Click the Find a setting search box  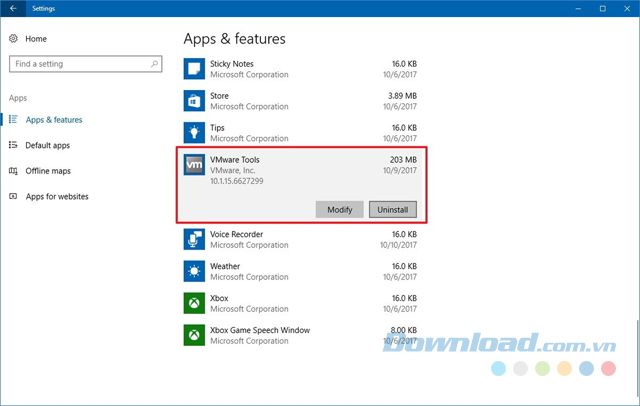pos(78,64)
